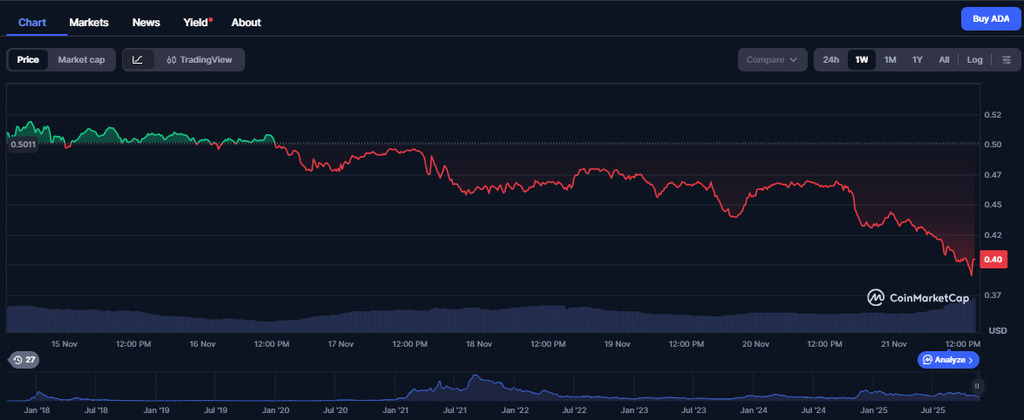Image resolution: width=1024 pixels, height=420 pixels.
Task: Open the News tab
Action: [146, 22]
